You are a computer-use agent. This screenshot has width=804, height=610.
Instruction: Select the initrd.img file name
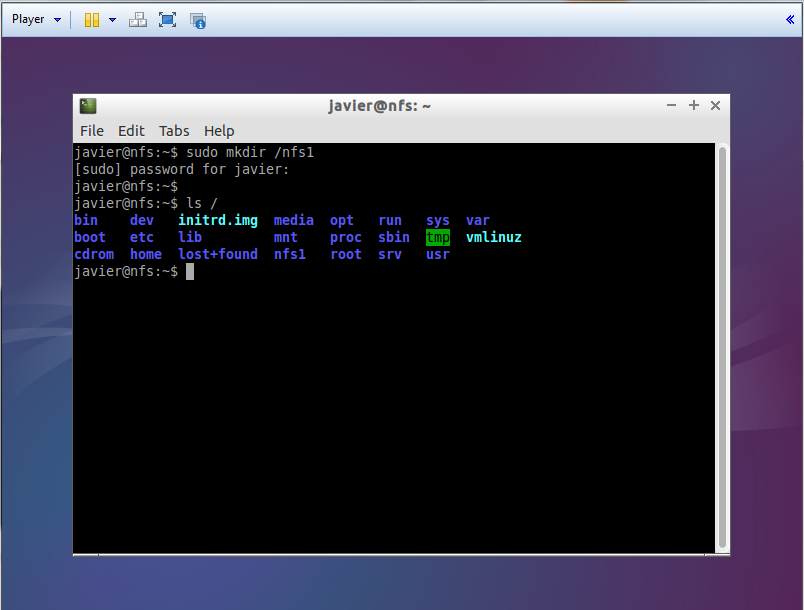217,220
